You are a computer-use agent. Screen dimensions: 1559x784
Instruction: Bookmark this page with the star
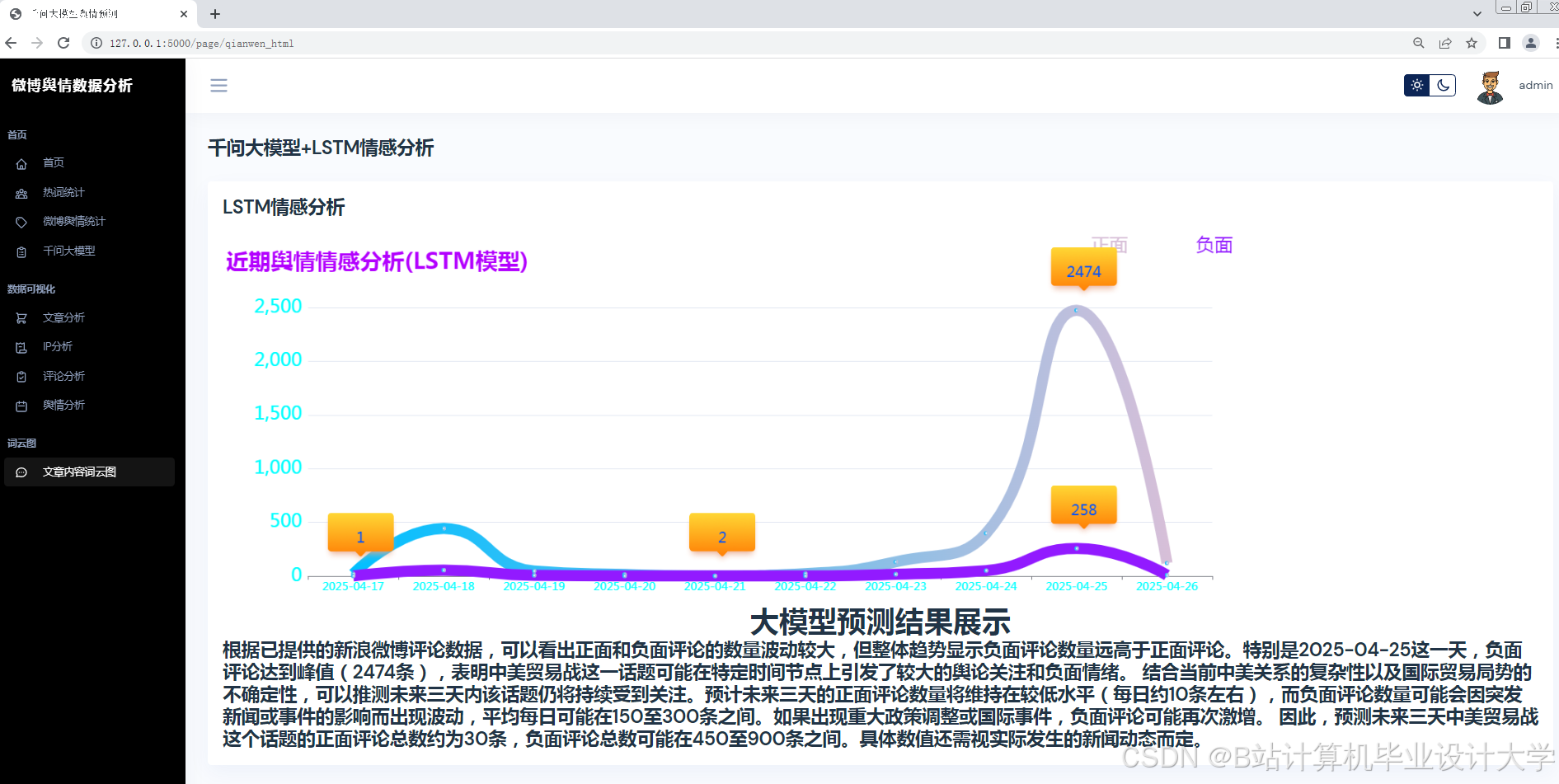[x=1472, y=43]
